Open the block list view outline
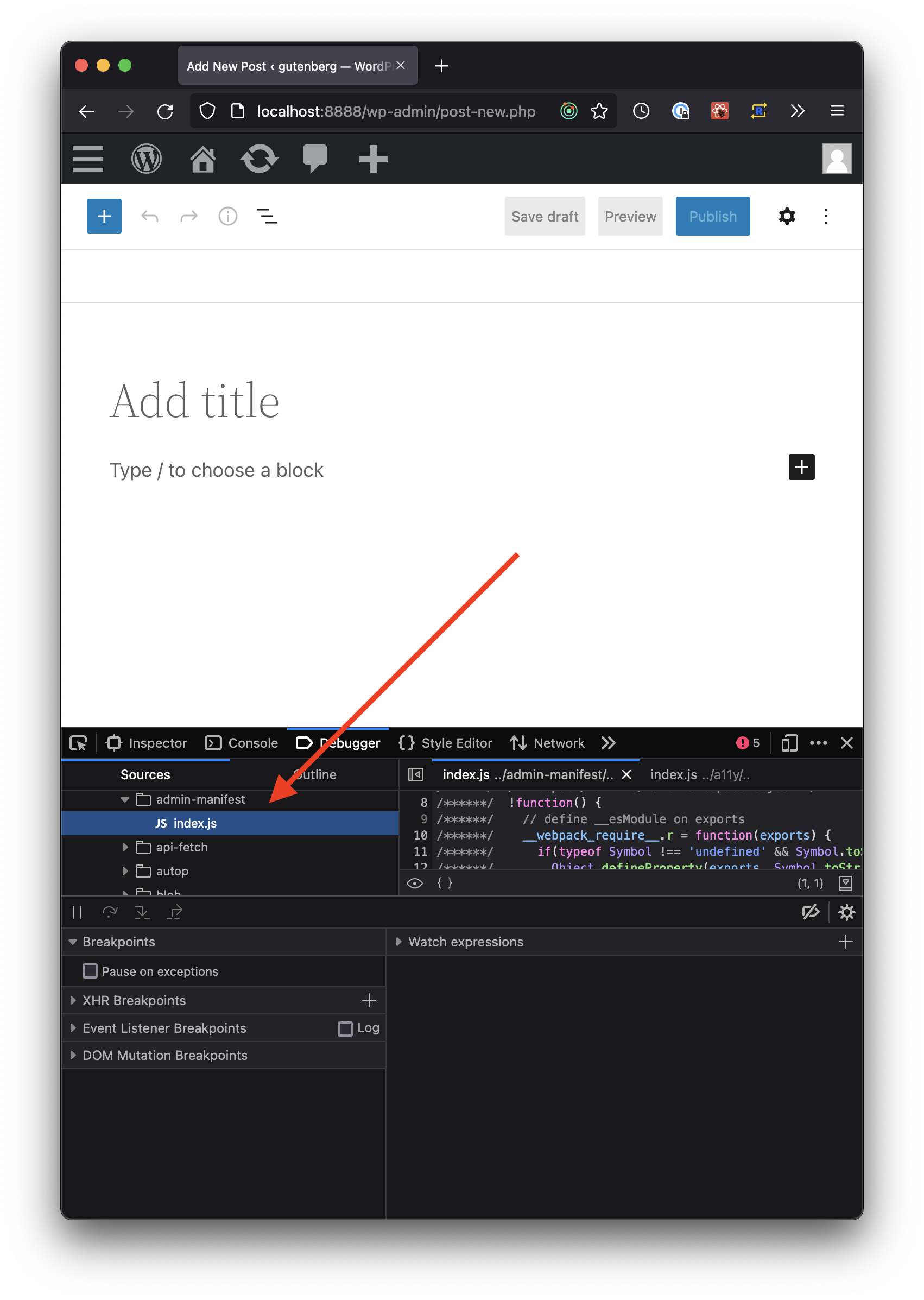The height and width of the screenshot is (1300, 924). point(267,216)
